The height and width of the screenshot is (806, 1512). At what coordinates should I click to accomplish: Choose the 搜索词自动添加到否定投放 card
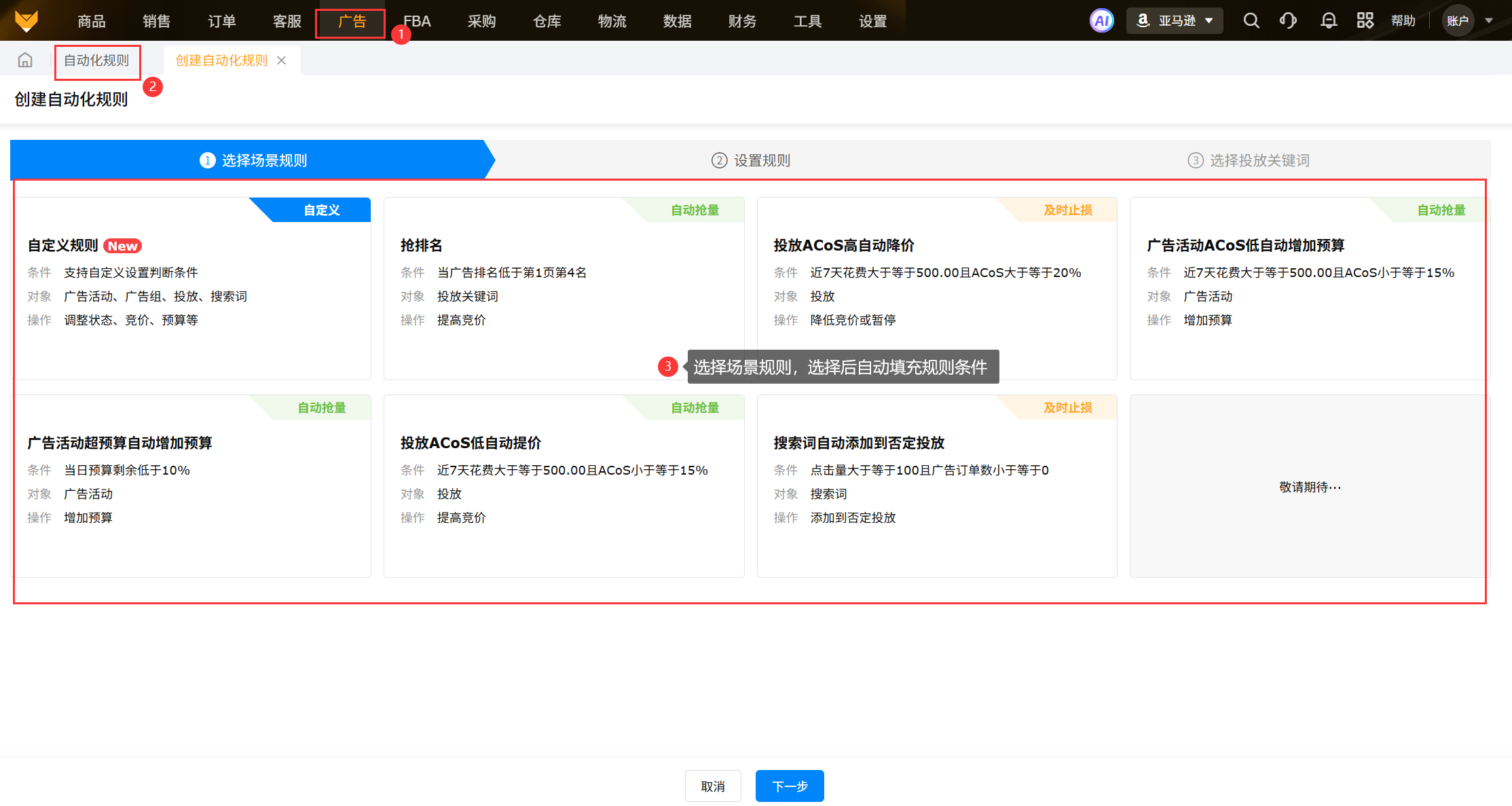[936, 486]
